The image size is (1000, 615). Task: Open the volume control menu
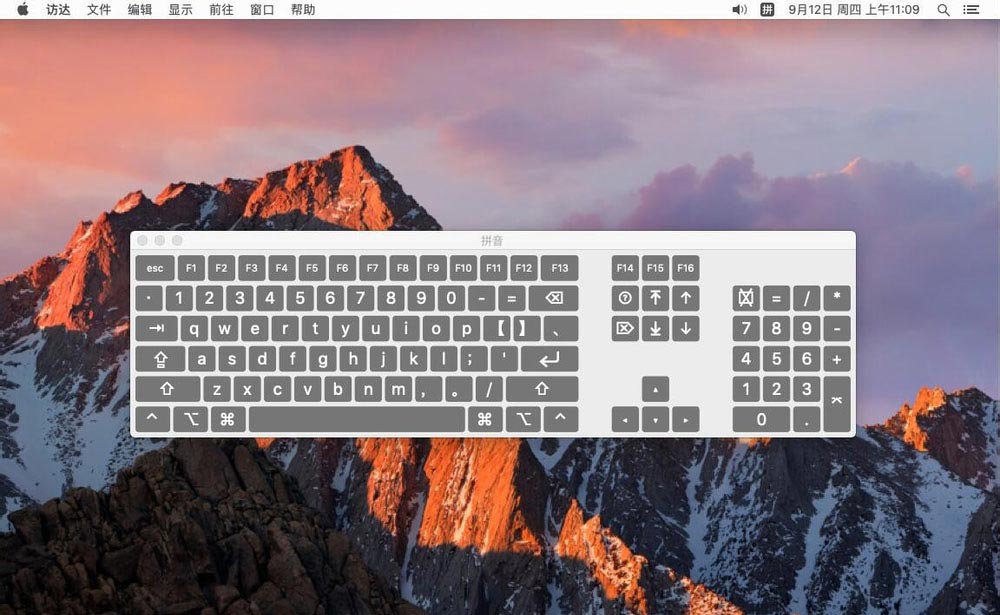pos(739,10)
